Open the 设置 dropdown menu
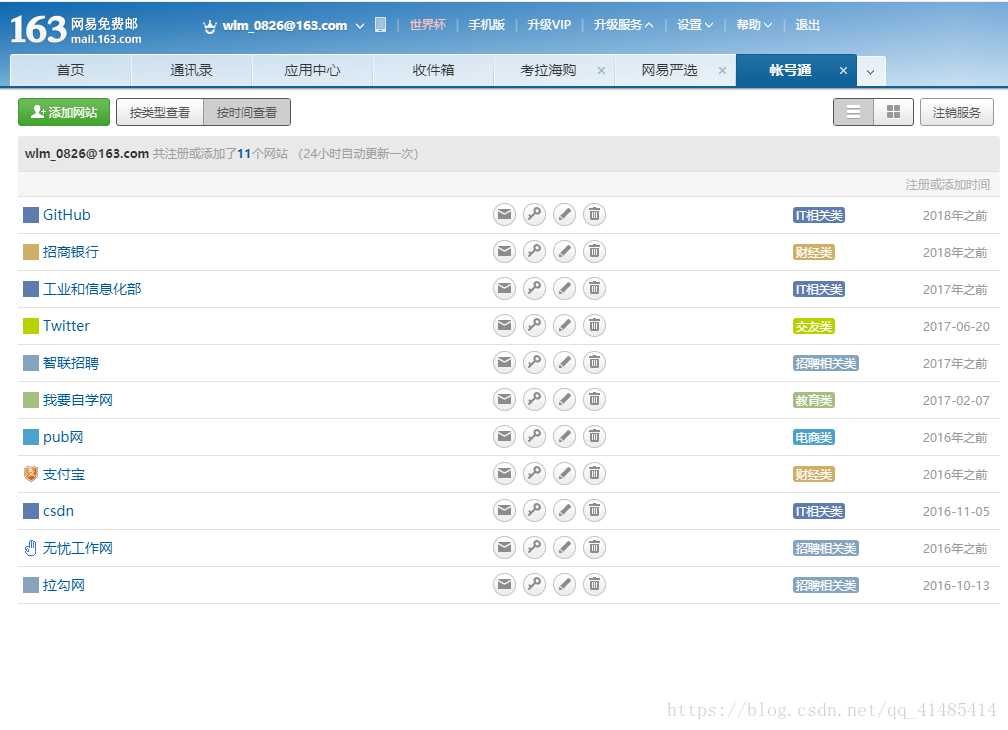This screenshot has height=730, width=1008. pyautogui.click(x=695, y=25)
